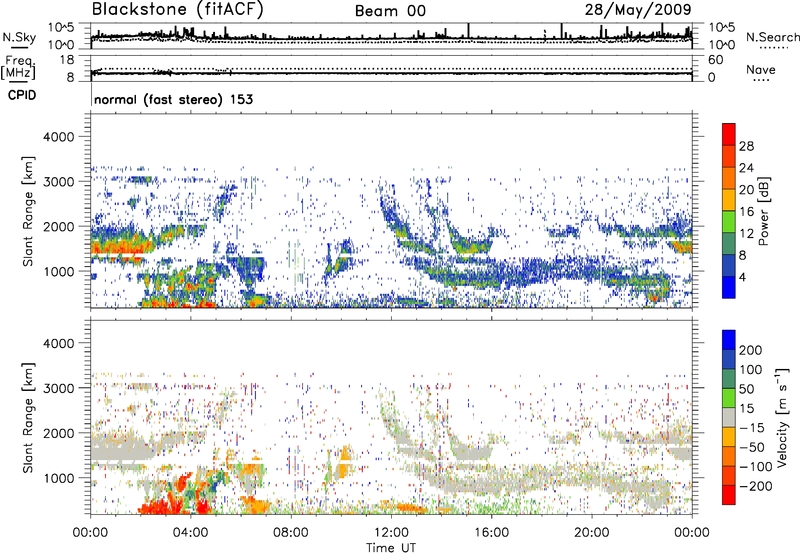
Task: Click the blue bottom segment of power colorbar
Action: tap(729, 287)
